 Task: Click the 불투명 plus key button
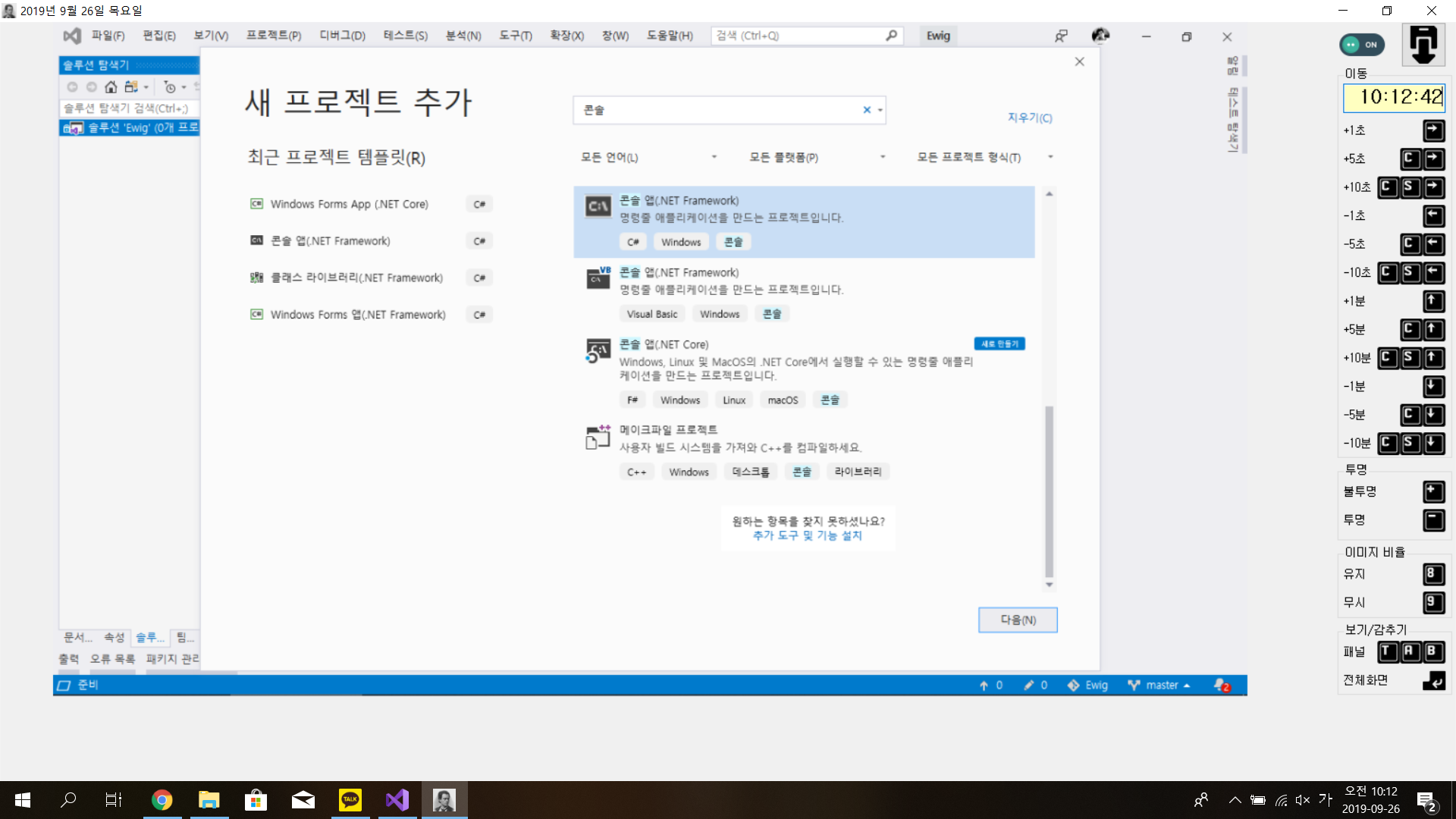(1433, 491)
